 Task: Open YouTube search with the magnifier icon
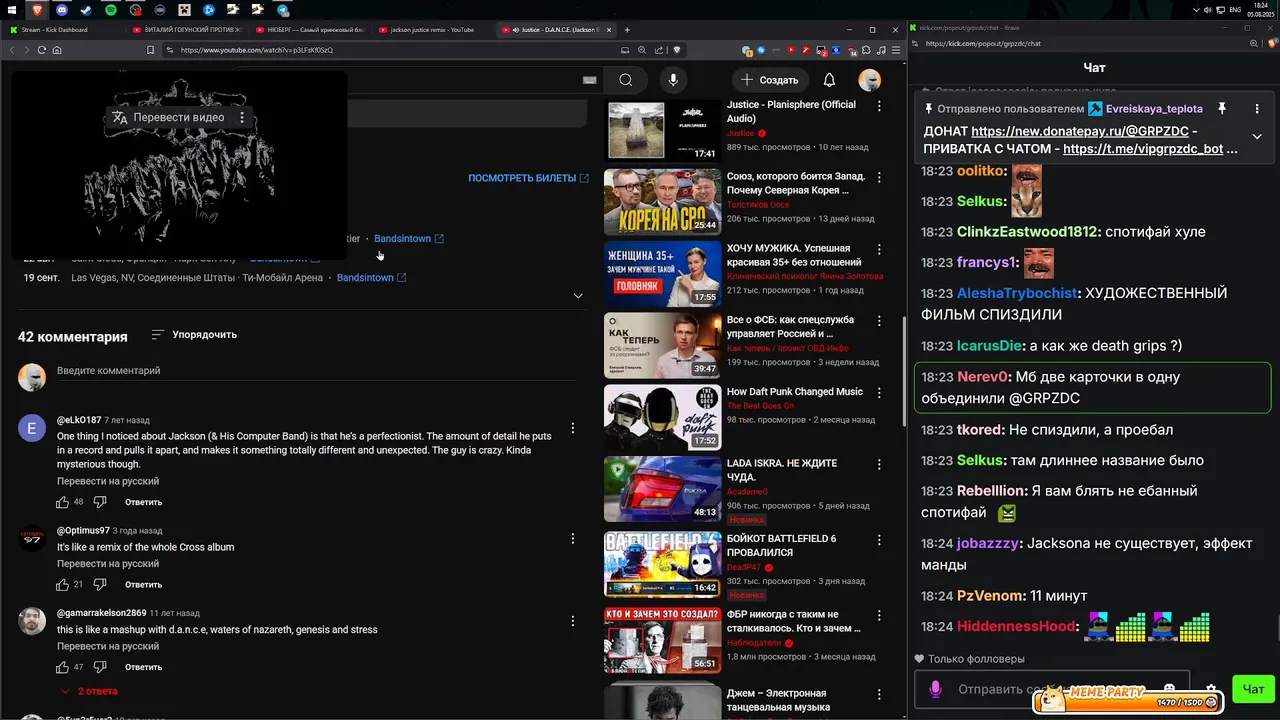625,80
